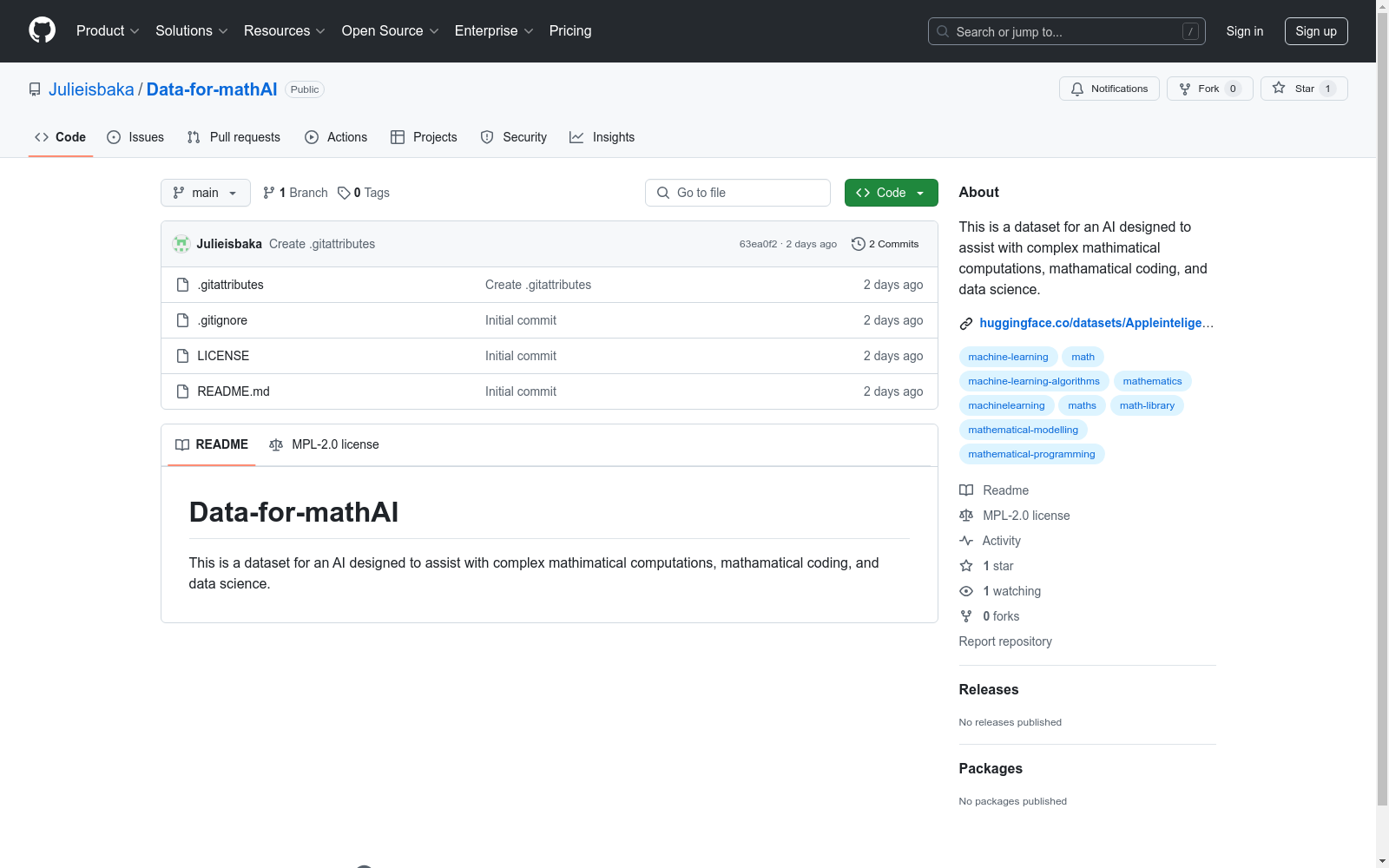Click the book icon next to Readme
The image size is (1389, 868).
pos(966,490)
